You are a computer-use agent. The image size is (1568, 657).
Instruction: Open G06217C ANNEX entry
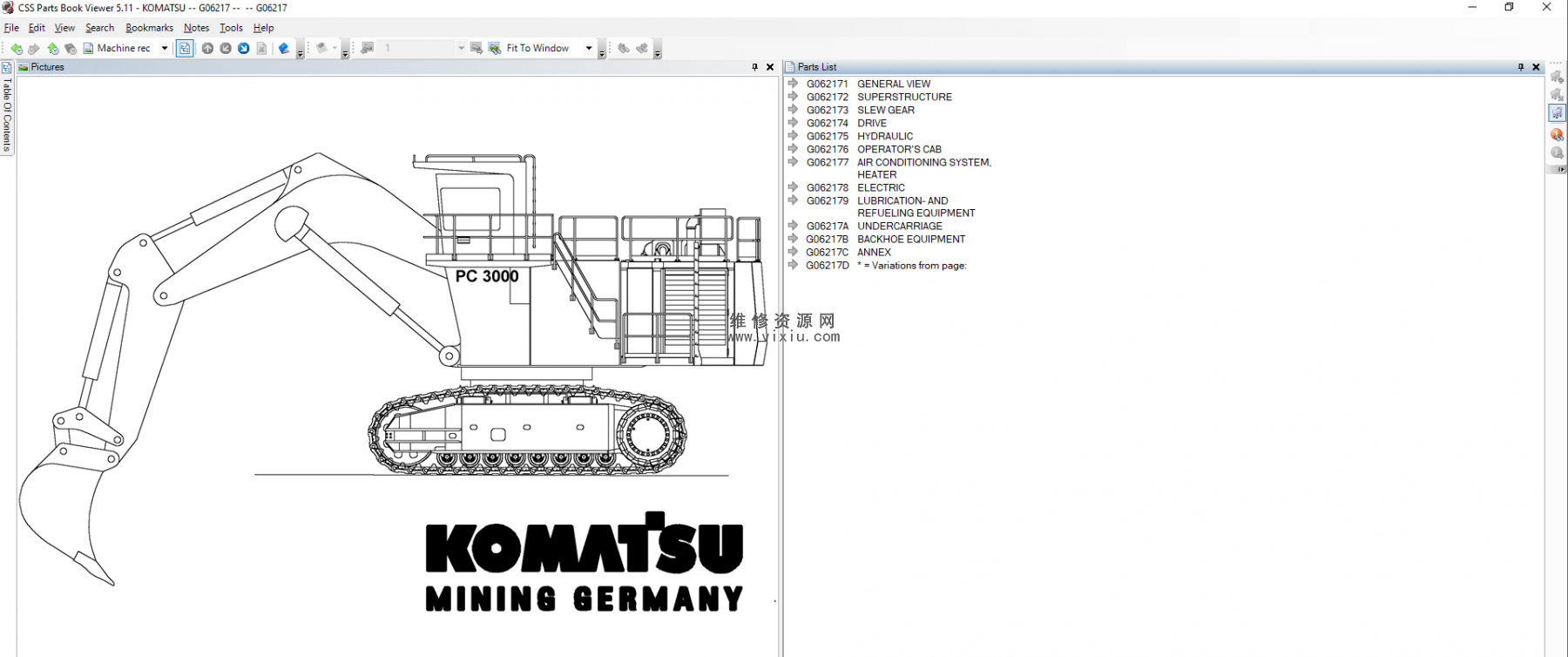point(848,252)
